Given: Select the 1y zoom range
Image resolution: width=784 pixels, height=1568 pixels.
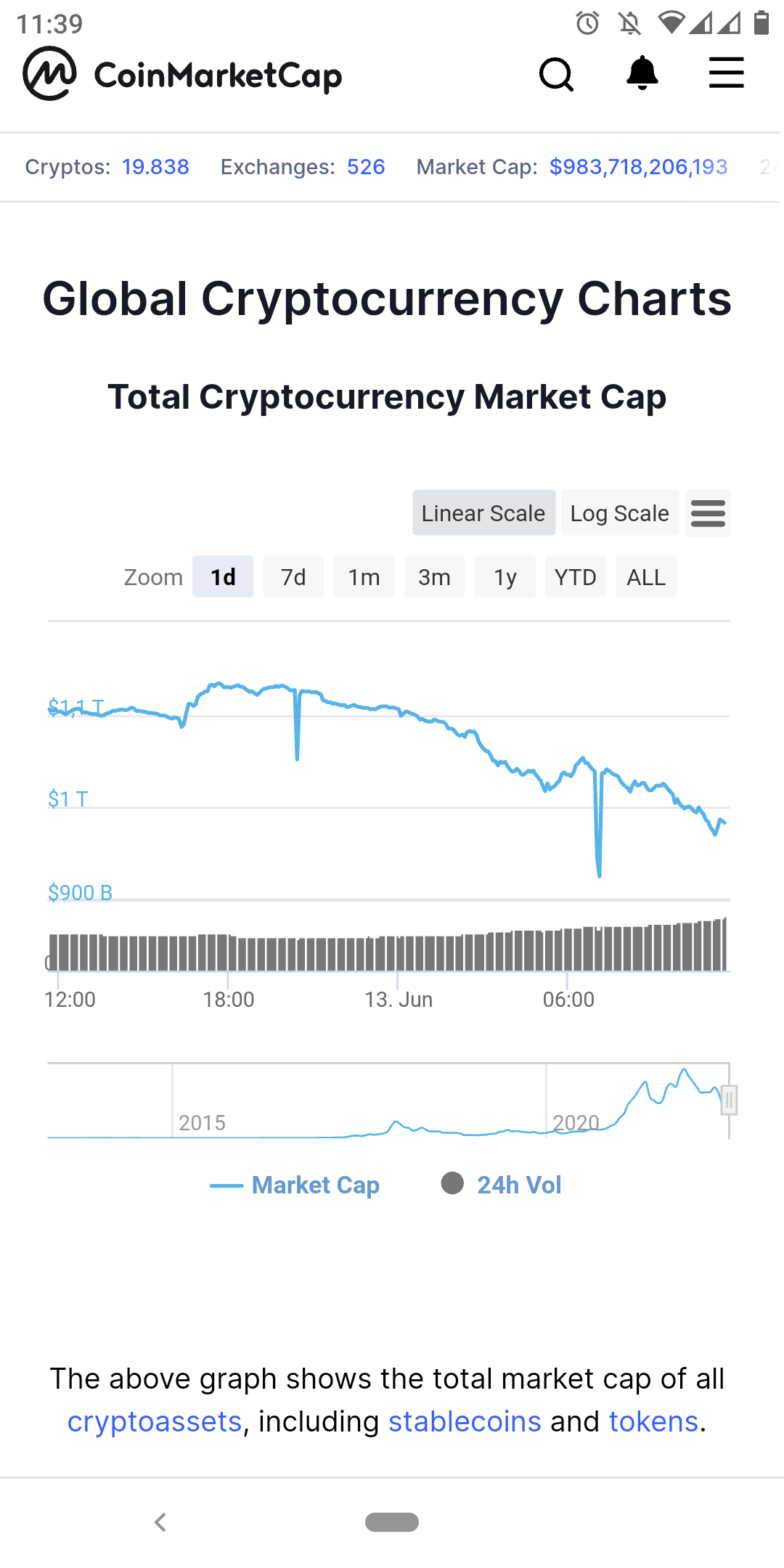Looking at the screenshot, I should pos(505,577).
